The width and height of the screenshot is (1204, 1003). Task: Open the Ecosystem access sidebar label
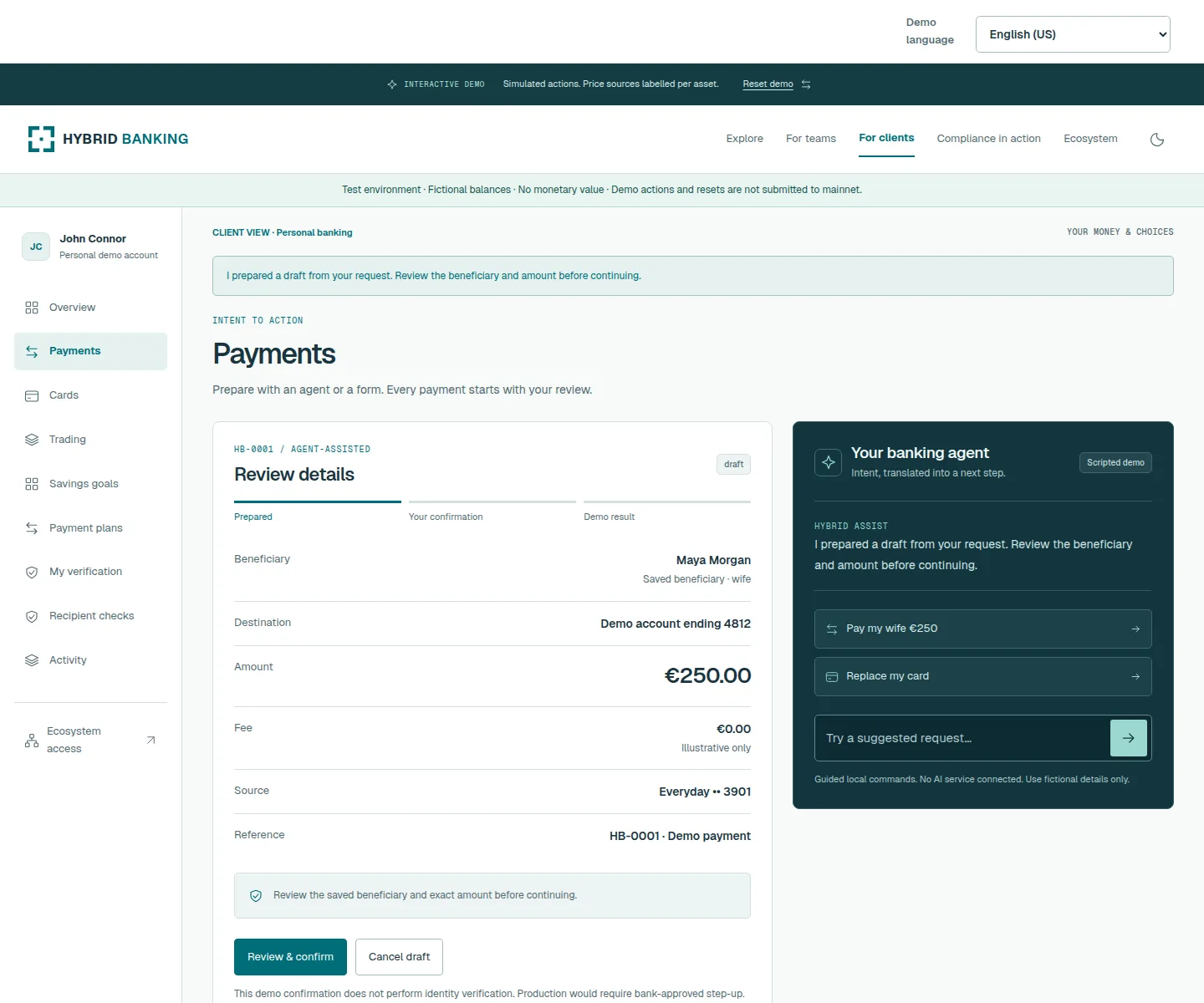click(74, 740)
